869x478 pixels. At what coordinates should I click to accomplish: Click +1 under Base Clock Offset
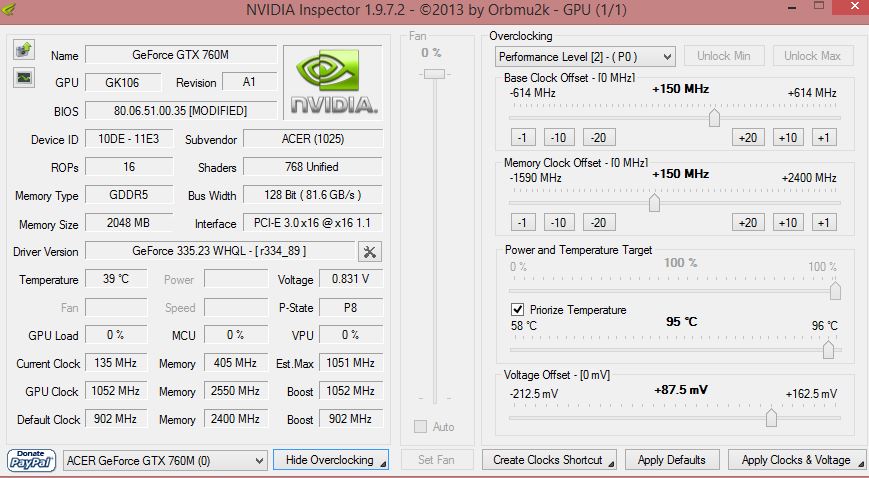(824, 138)
